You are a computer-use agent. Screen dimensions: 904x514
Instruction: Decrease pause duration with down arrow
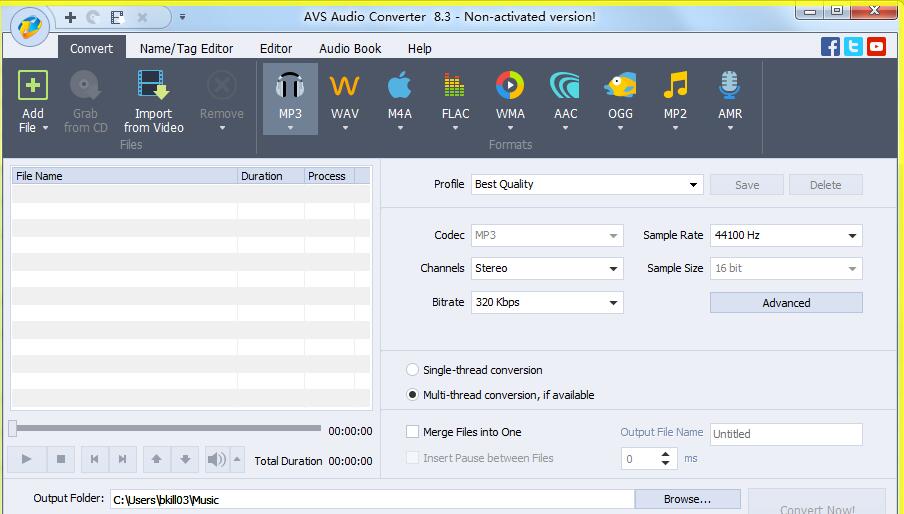pyautogui.click(x=665, y=463)
